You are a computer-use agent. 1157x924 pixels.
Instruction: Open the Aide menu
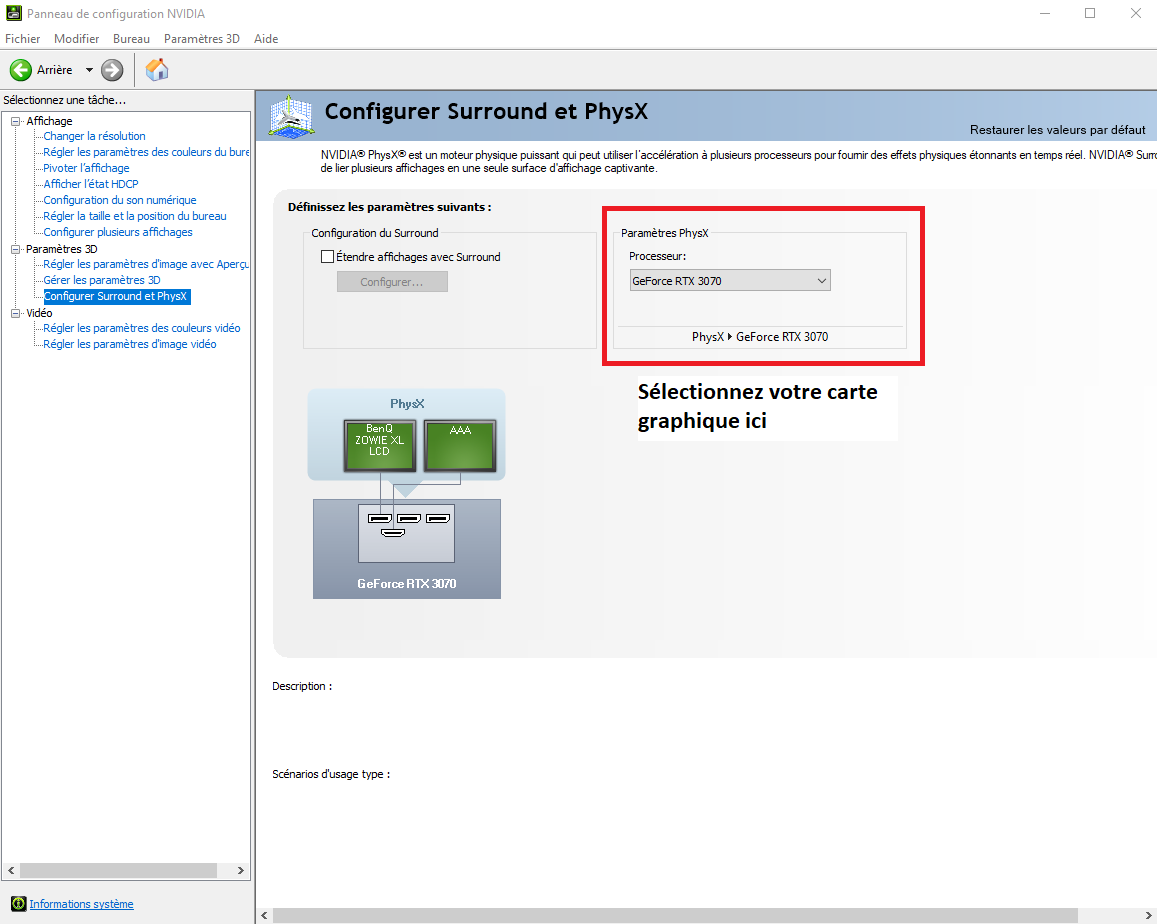click(266, 38)
